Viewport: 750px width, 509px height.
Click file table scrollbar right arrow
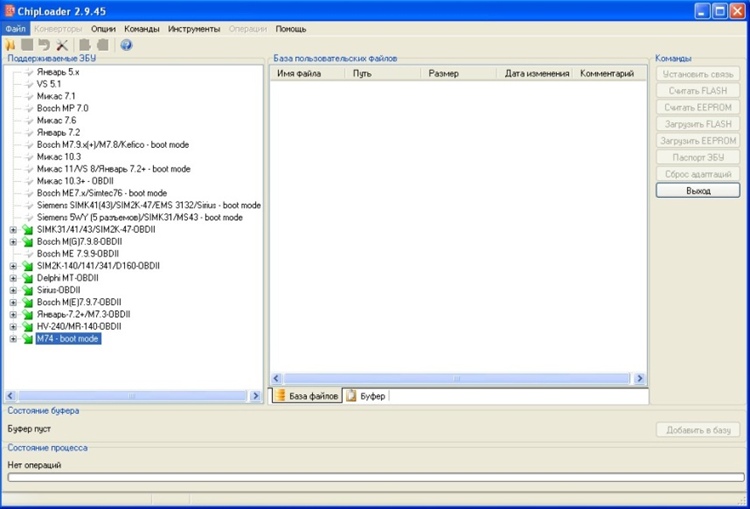[640, 378]
